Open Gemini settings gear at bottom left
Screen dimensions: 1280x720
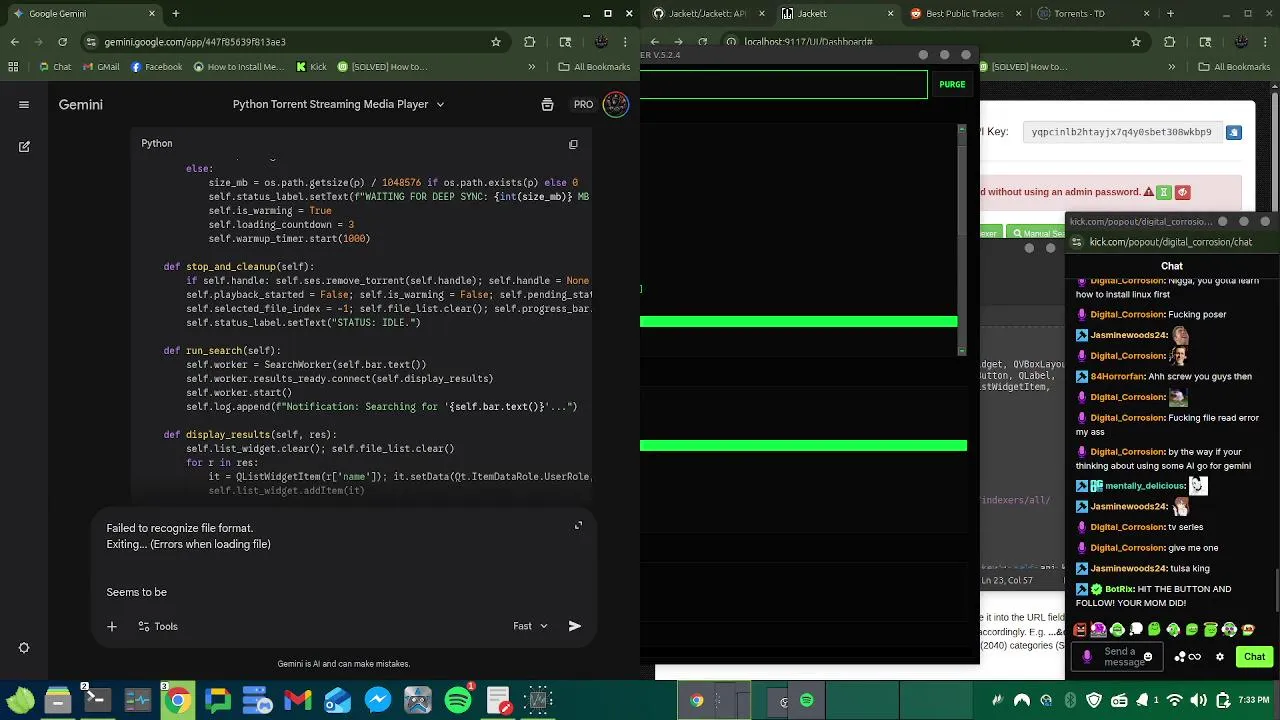[x=24, y=648]
